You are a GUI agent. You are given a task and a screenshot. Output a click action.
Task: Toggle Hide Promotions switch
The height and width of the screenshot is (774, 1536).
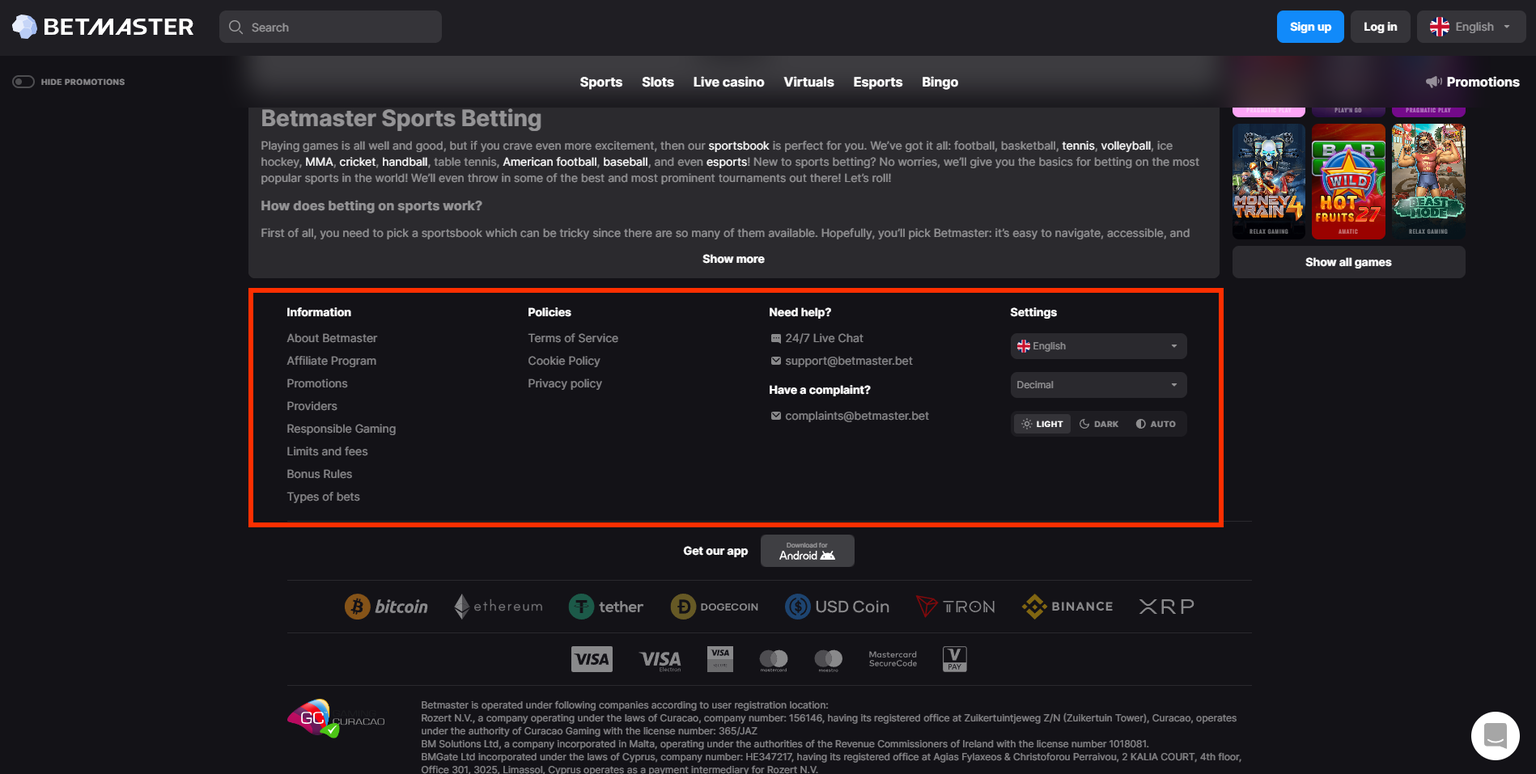22,81
